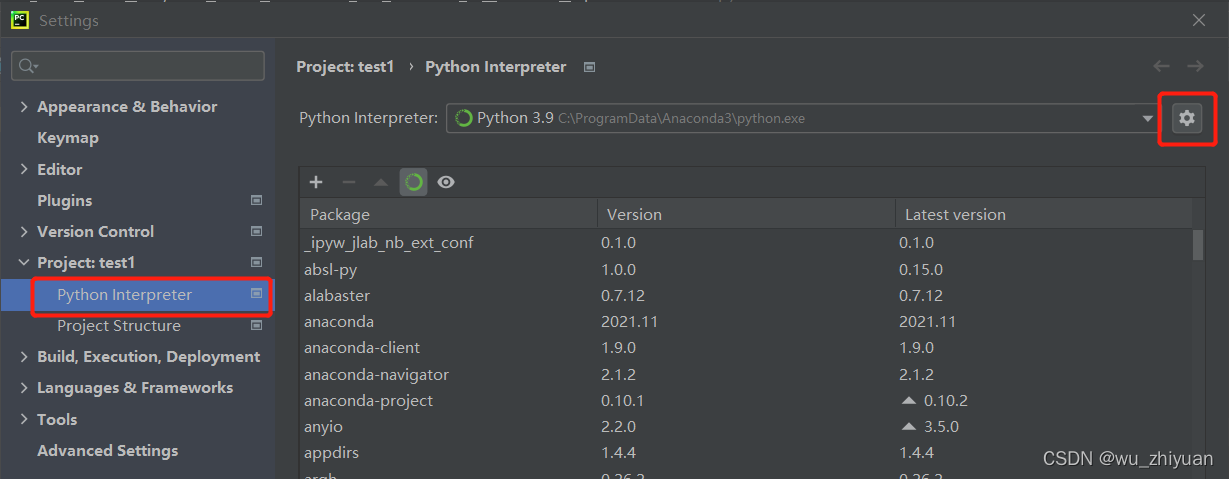Expand Languages & Frameworks section

(24, 388)
